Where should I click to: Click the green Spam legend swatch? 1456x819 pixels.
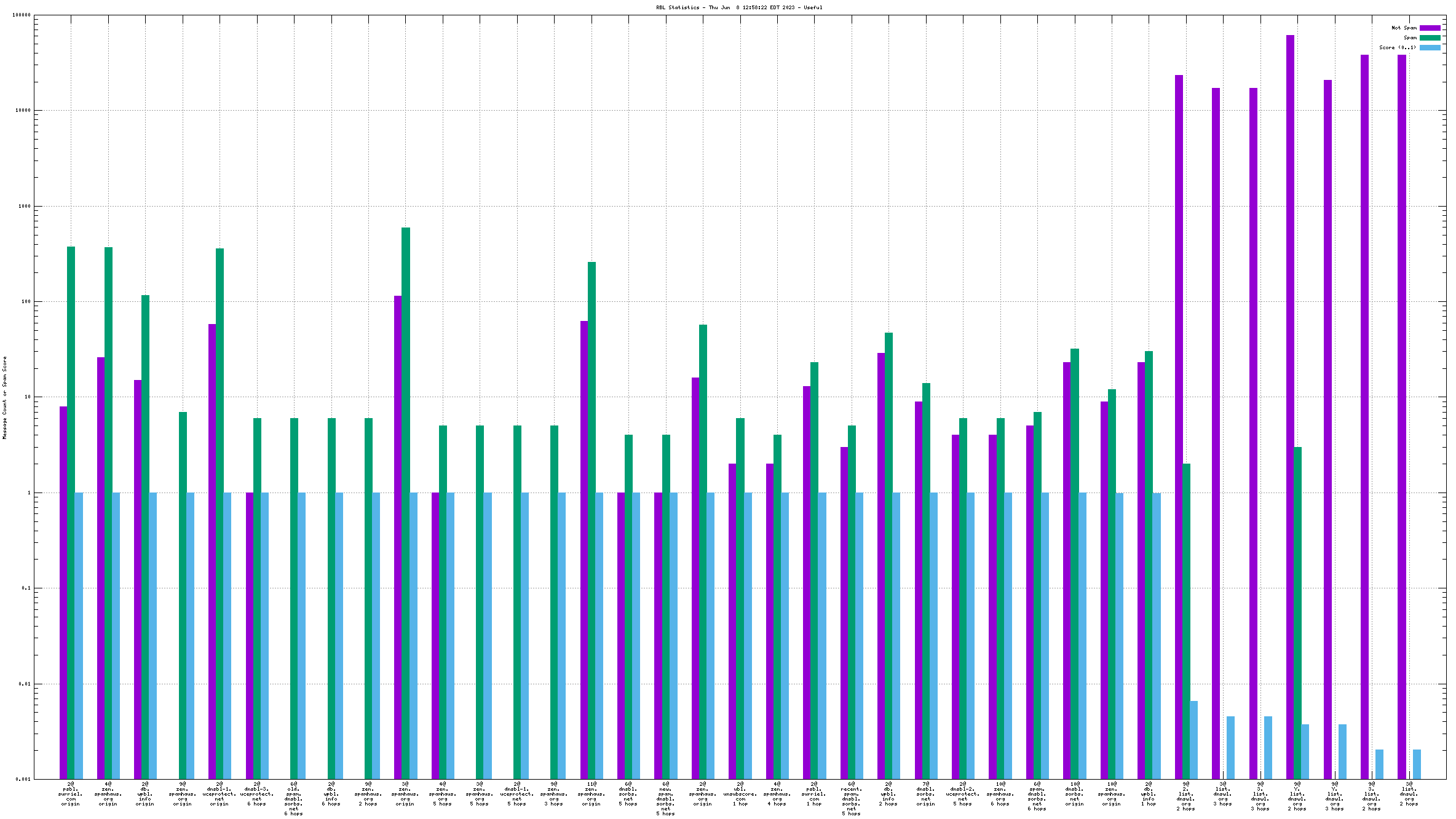pyautogui.click(x=1430, y=38)
